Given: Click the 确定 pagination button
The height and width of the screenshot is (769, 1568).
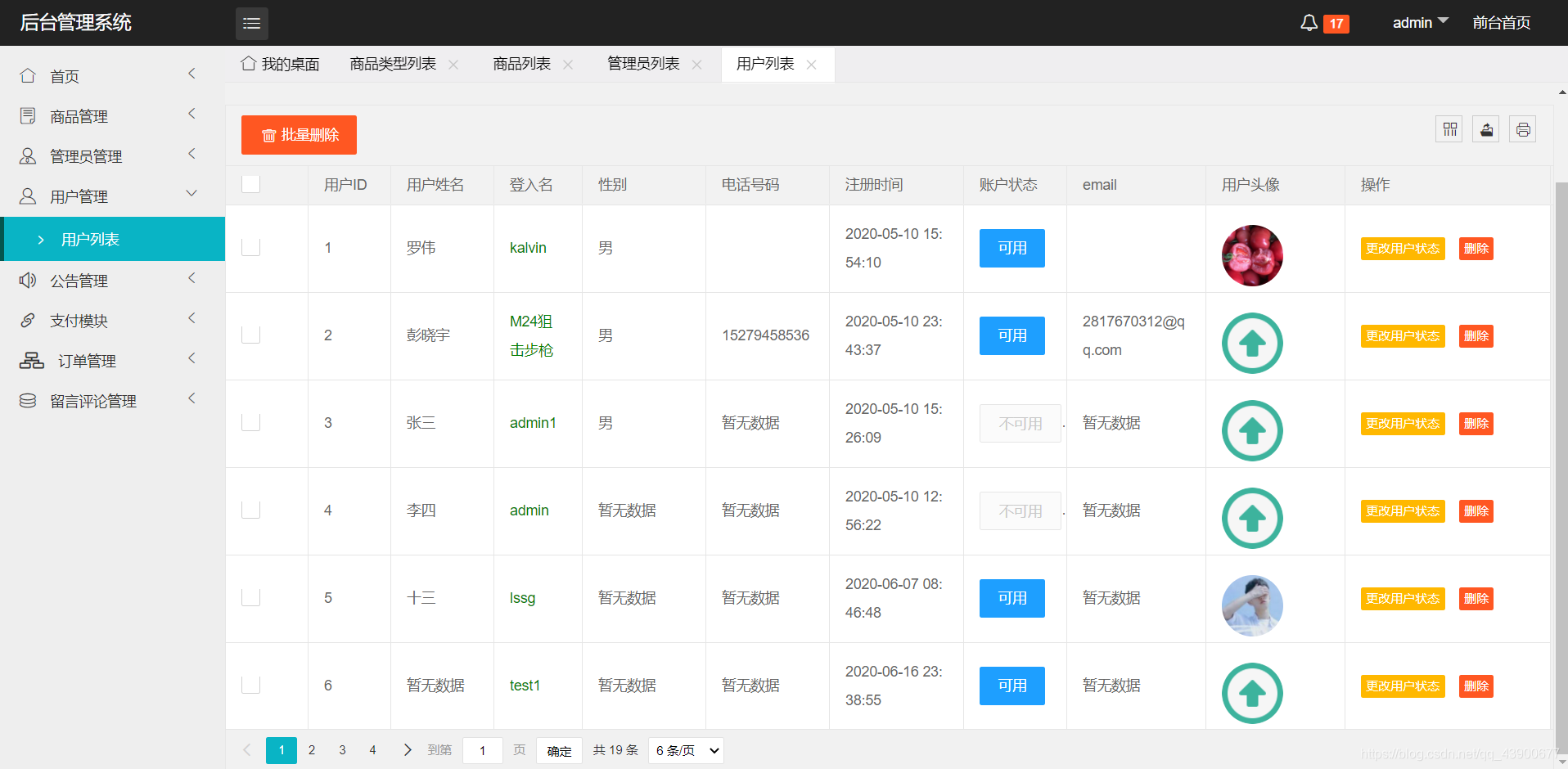Looking at the screenshot, I should click(x=559, y=750).
